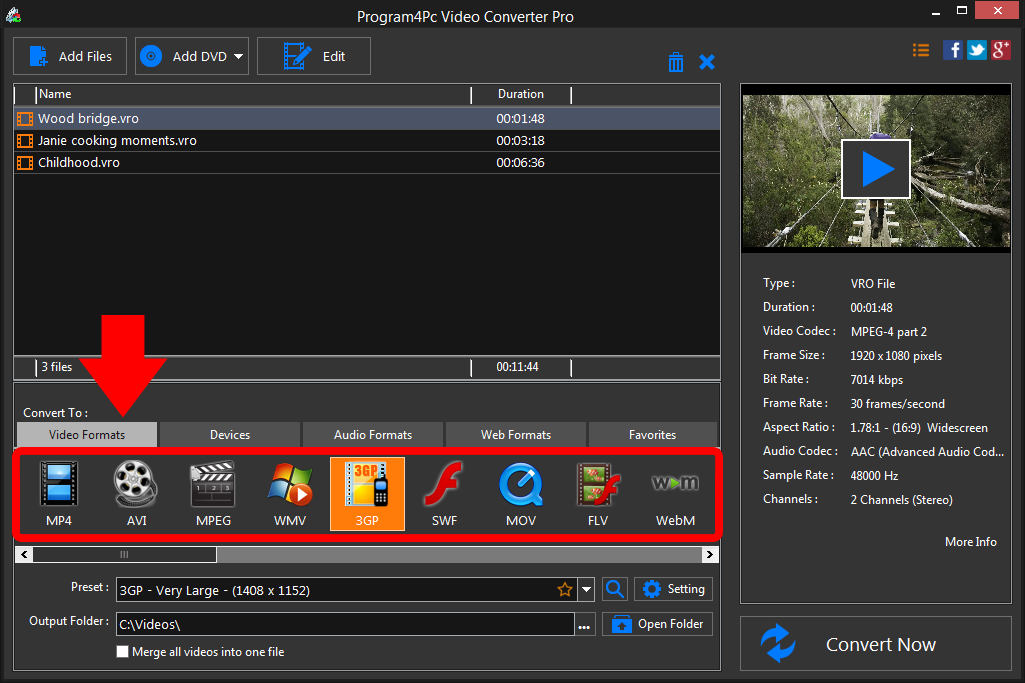1025x683 pixels.
Task: Click the format list horizontal scrollbar
Action: click(x=124, y=554)
